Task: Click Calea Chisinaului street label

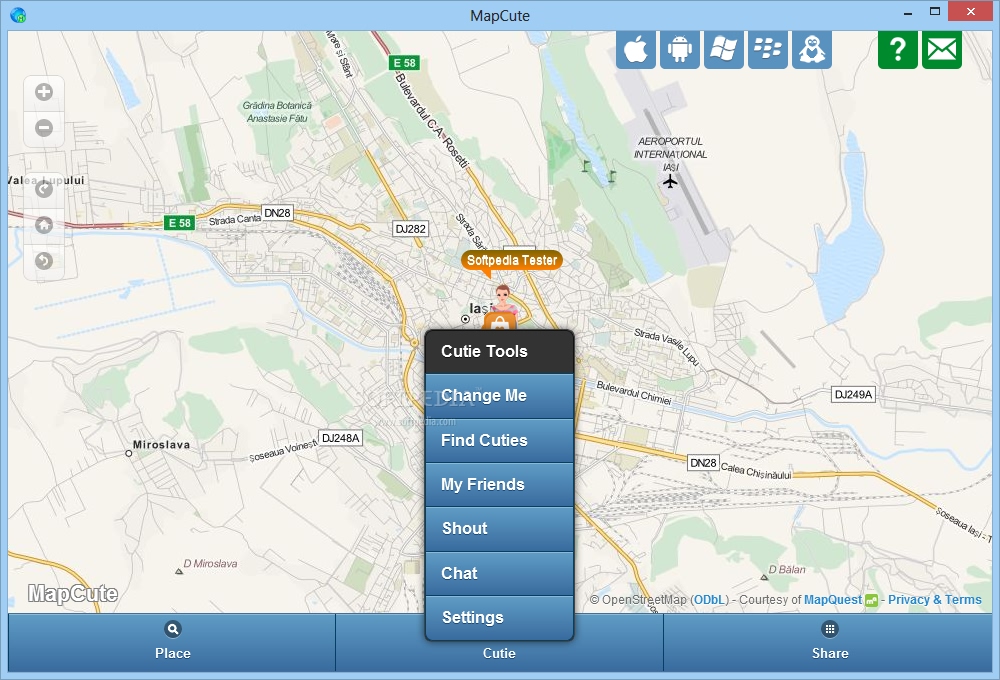Action: (x=756, y=471)
